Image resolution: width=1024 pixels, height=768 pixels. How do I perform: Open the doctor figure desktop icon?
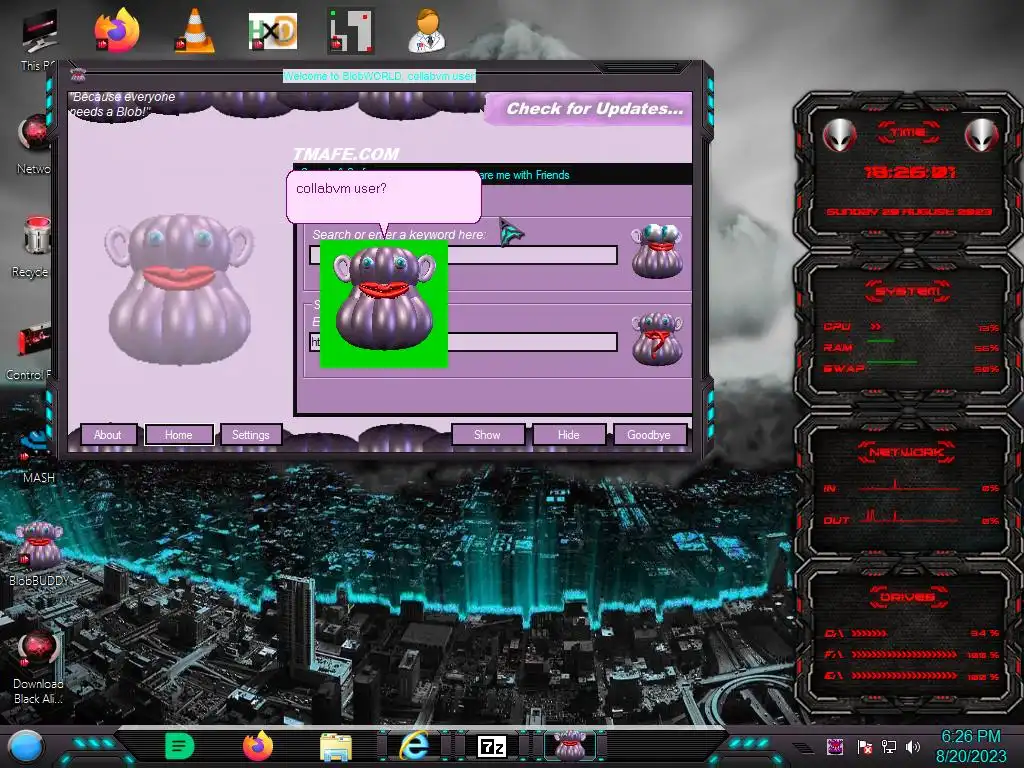427,30
